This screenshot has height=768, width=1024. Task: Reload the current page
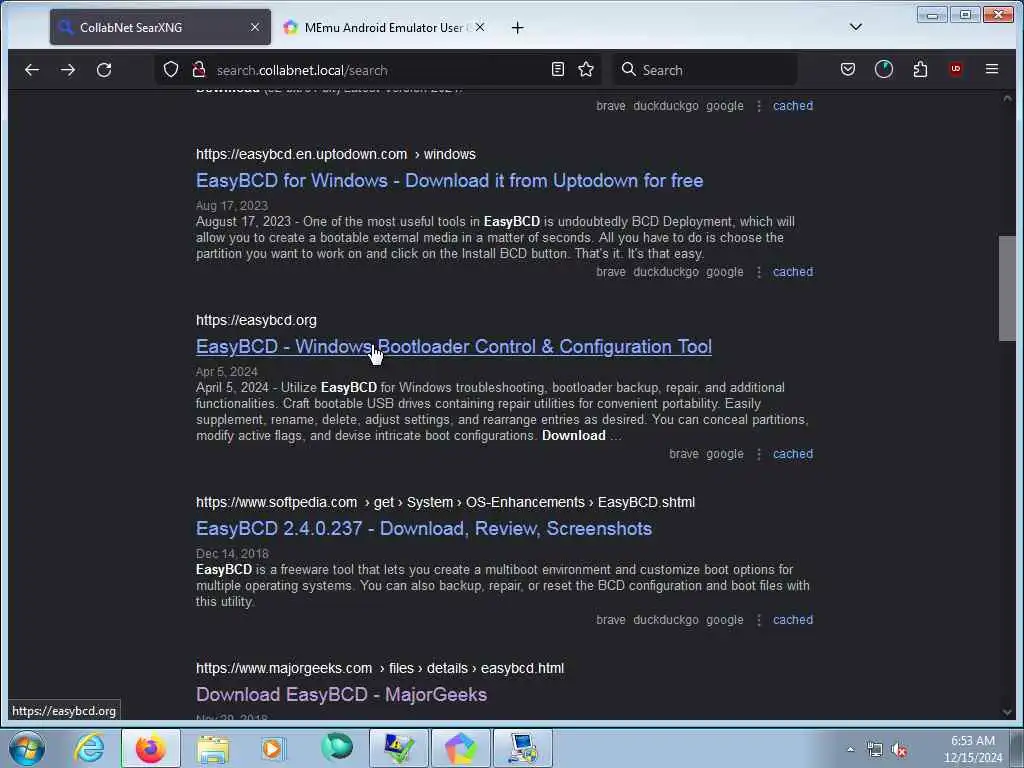104,69
